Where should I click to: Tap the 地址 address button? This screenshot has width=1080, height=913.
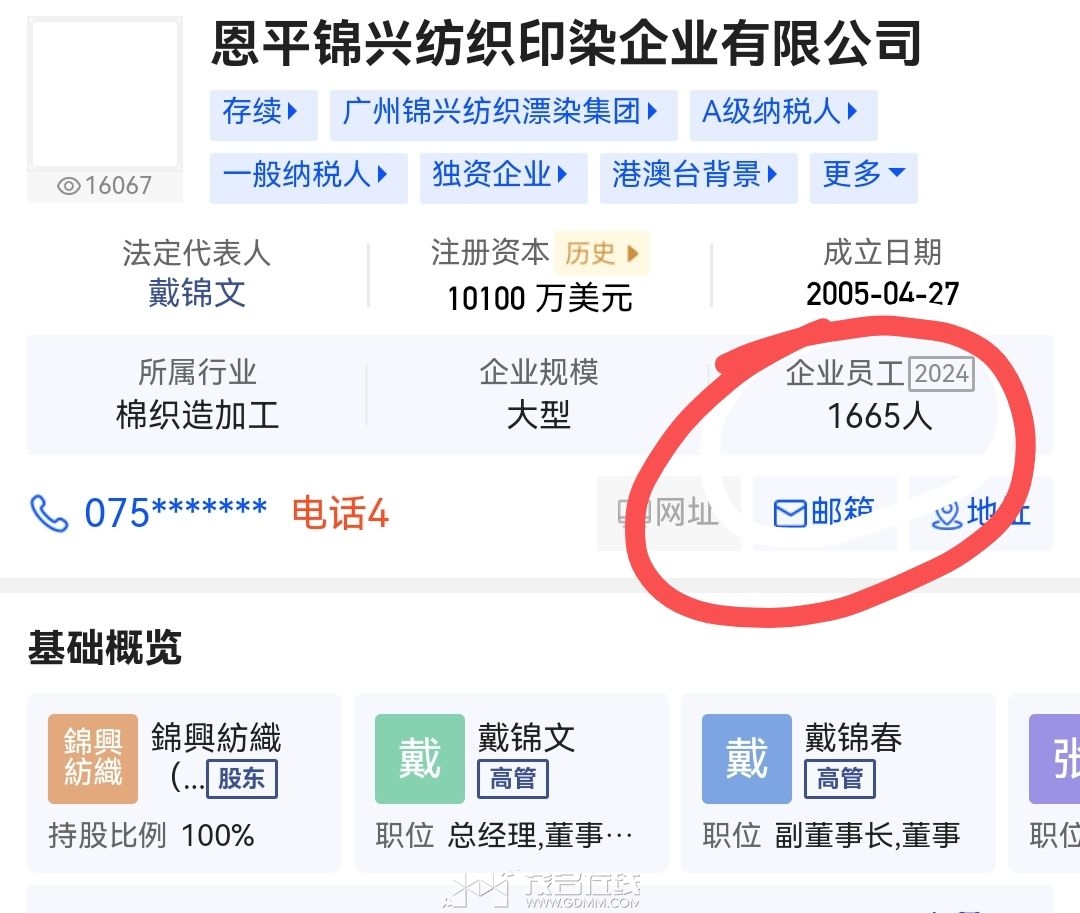click(981, 513)
